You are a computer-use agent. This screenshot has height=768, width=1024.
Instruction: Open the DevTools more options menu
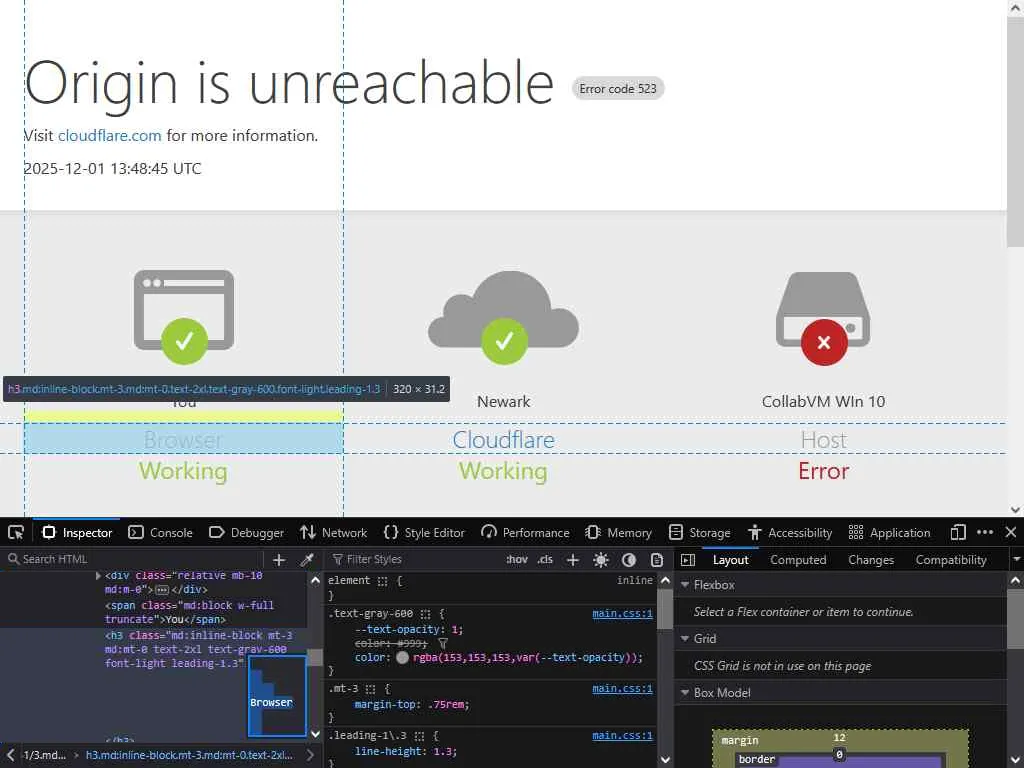click(985, 532)
